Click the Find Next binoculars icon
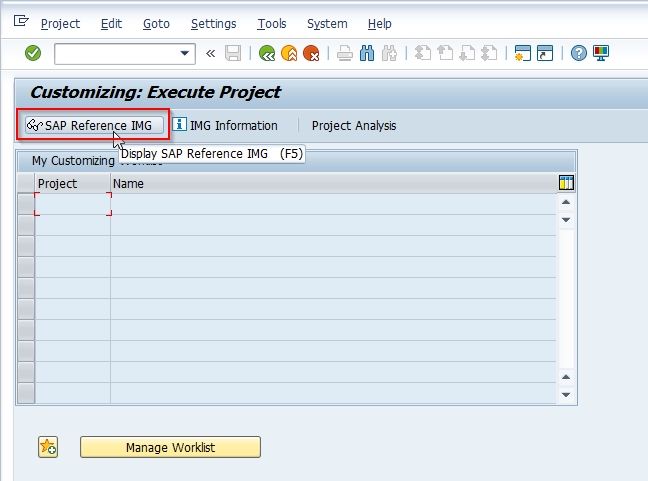This screenshot has width=648, height=481. [x=389, y=53]
